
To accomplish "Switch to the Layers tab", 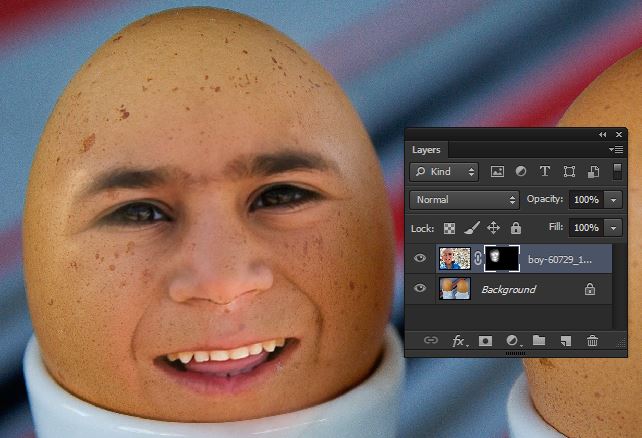I will [426, 150].
